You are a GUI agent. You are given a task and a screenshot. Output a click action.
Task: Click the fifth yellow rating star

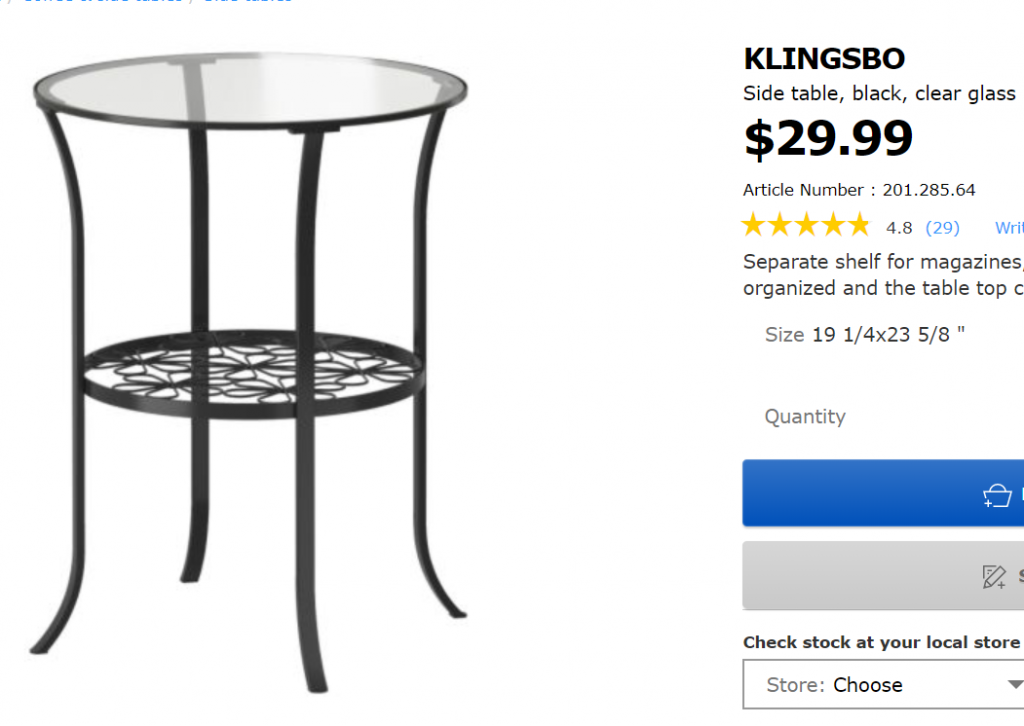pos(859,225)
